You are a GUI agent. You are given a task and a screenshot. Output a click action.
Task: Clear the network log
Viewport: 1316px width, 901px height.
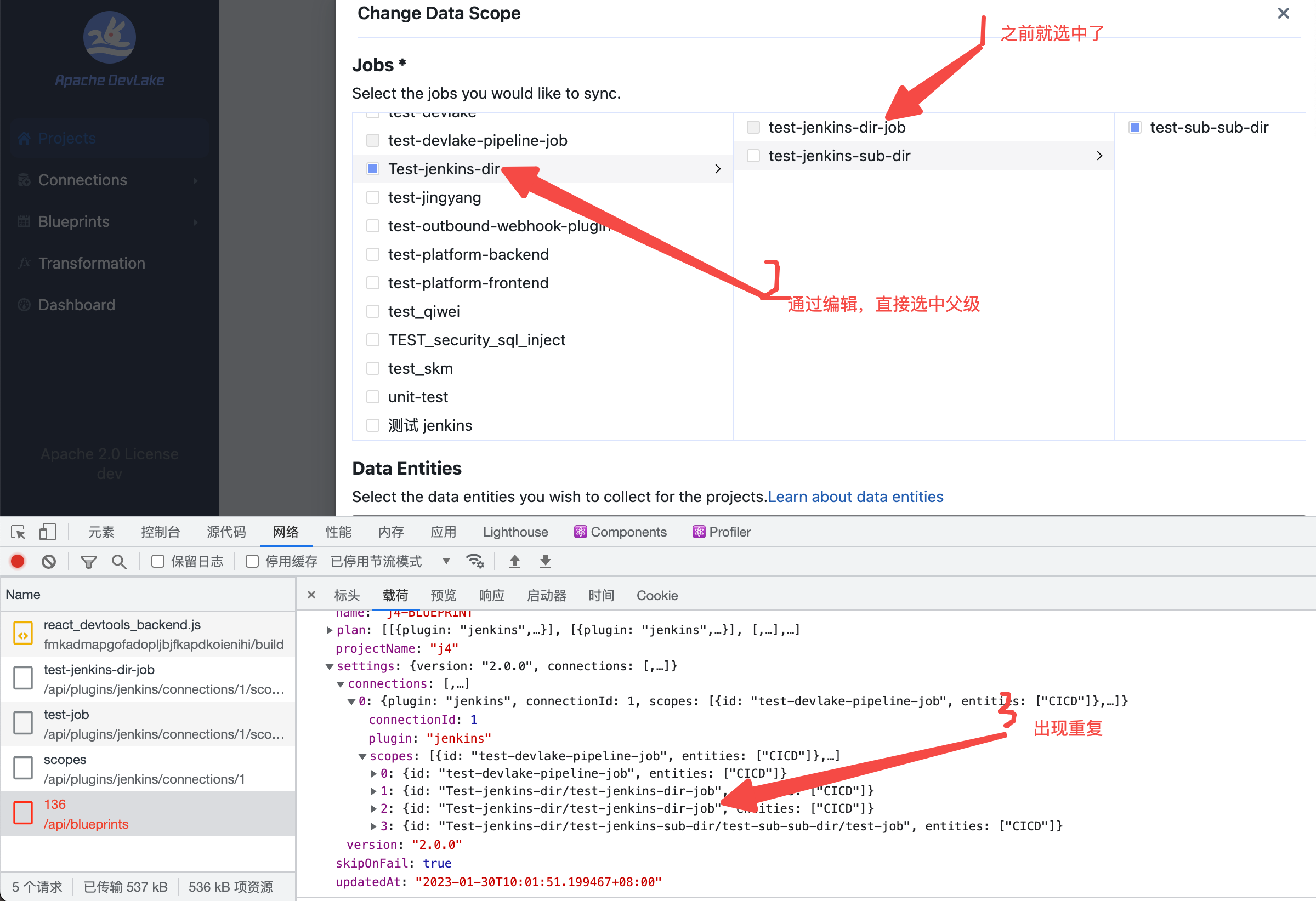click(48, 561)
